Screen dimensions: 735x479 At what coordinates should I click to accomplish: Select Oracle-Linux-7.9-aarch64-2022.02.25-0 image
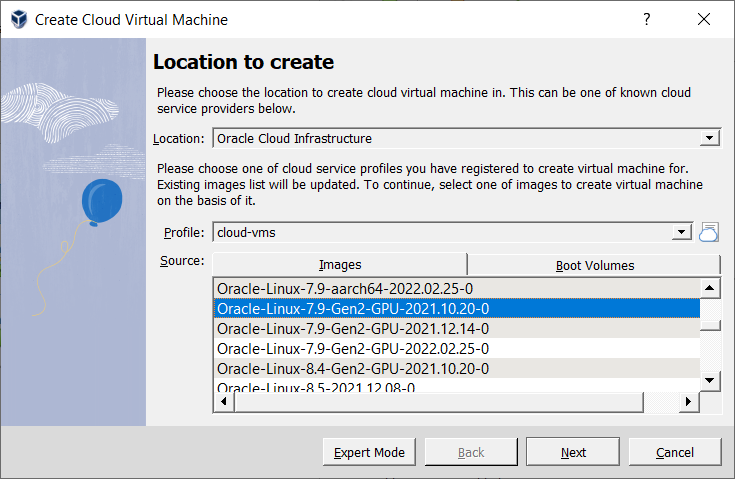[x=457, y=288]
